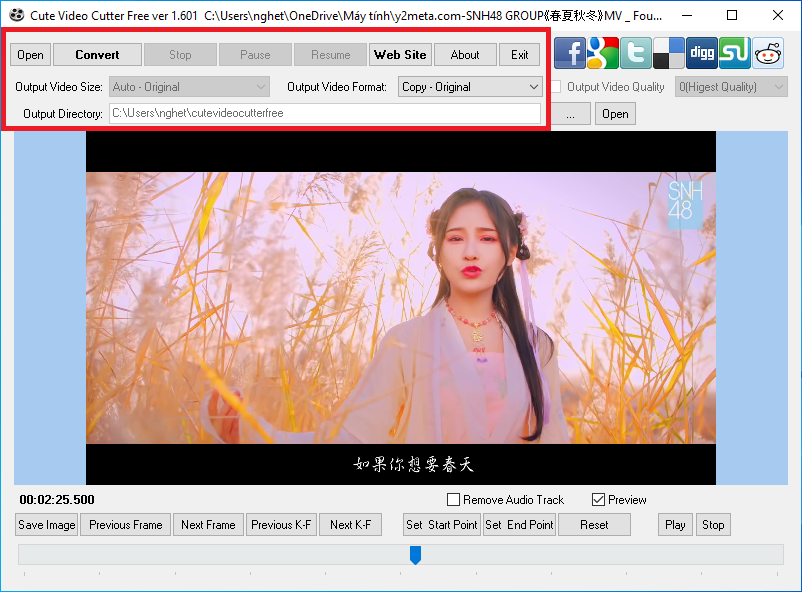Click the Facebook share icon

click(x=570, y=53)
